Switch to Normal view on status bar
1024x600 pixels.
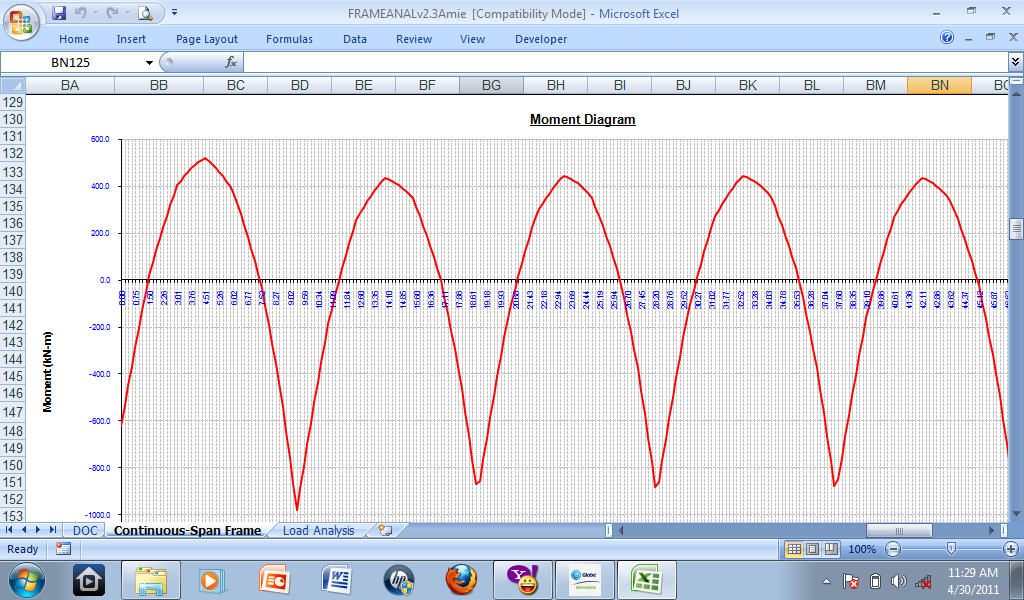793,548
